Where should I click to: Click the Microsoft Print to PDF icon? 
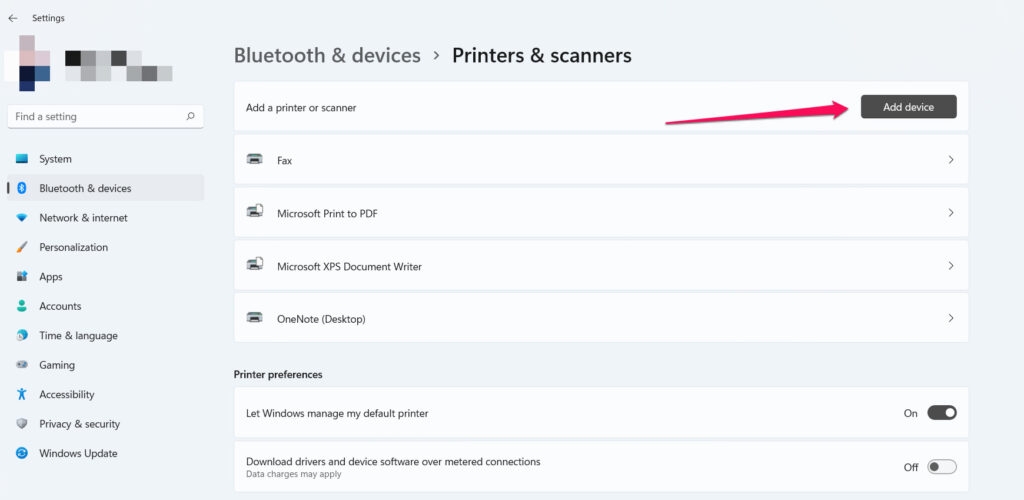pos(255,211)
